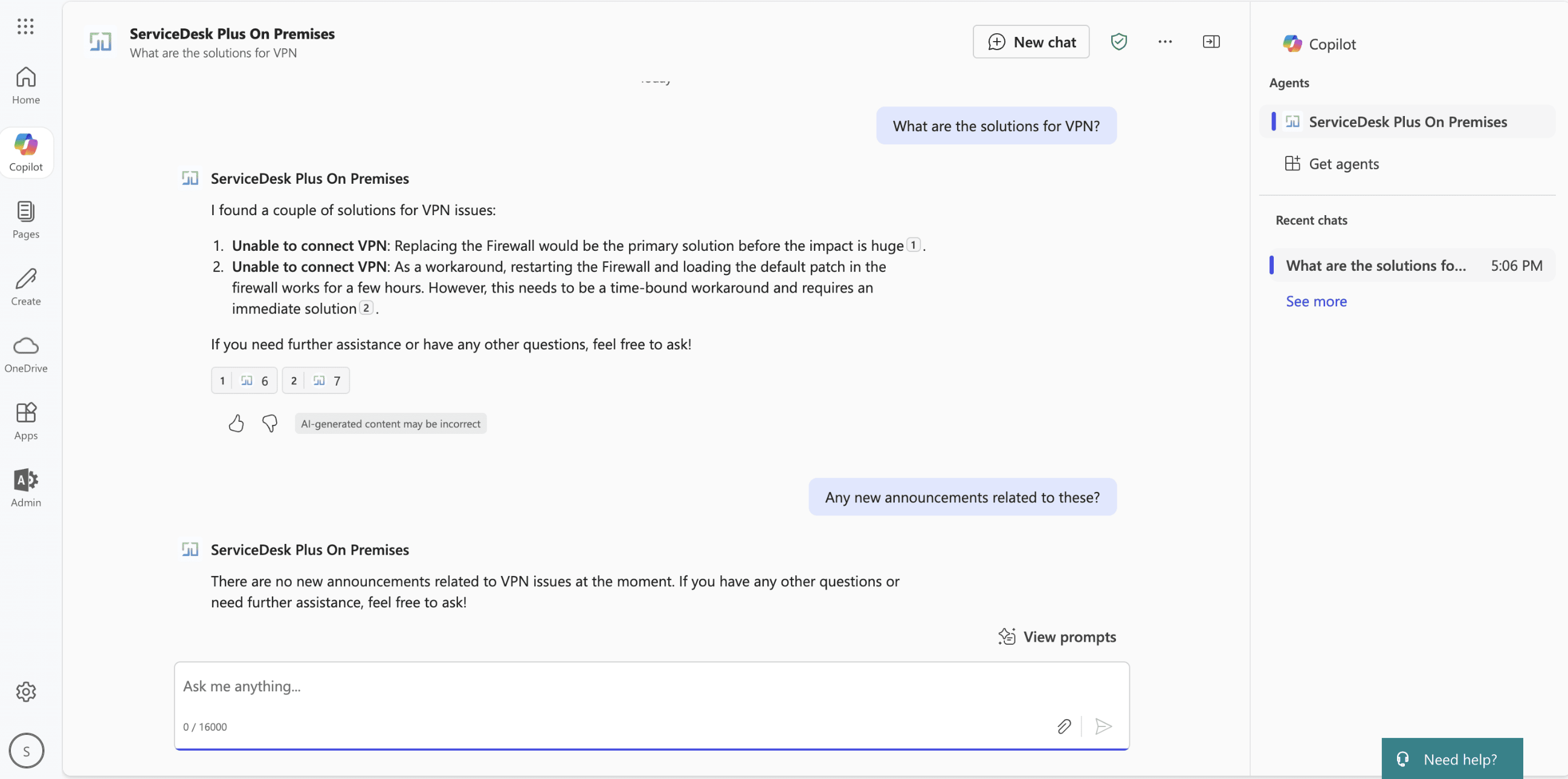This screenshot has width=1568, height=779.
Task: Open the app launcher grid icon
Action: coord(25,26)
